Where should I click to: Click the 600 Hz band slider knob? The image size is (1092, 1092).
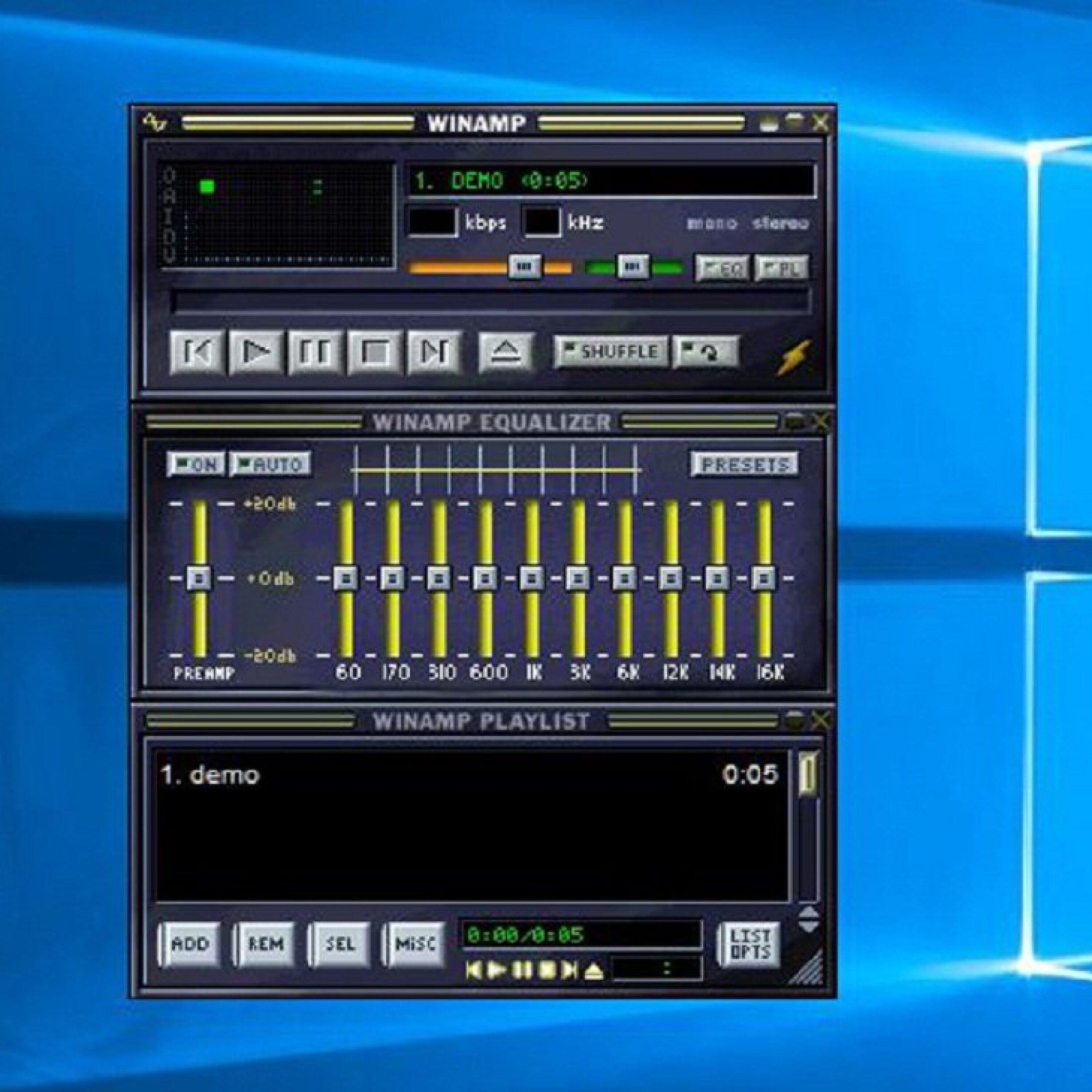point(486,578)
